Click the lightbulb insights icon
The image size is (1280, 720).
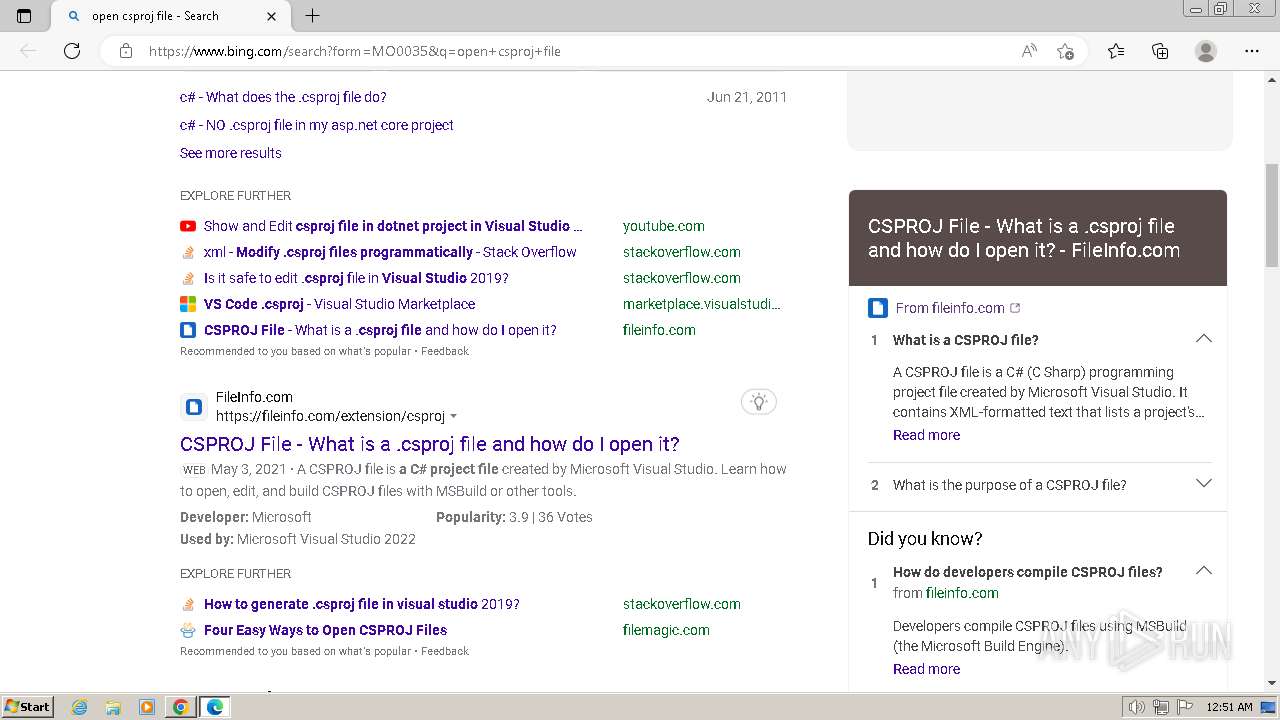pyautogui.click(x=759, y=402)
